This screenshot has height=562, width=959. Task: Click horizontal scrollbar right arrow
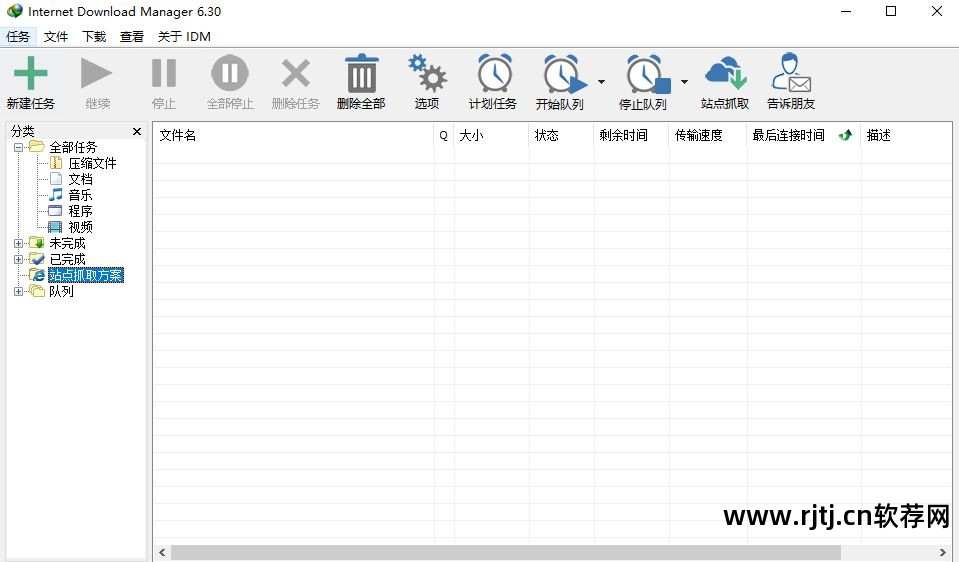pyautogui.click(x=942, y=552)
